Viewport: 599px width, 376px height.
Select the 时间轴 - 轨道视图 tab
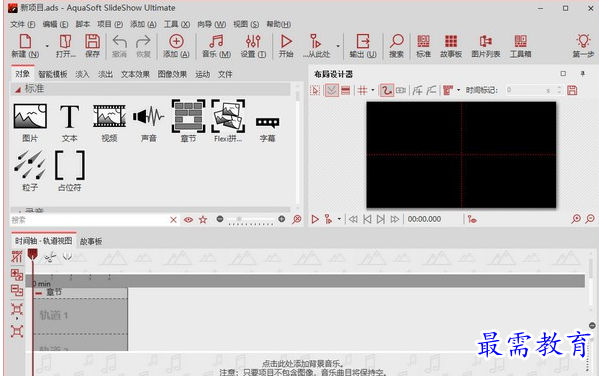44,241
